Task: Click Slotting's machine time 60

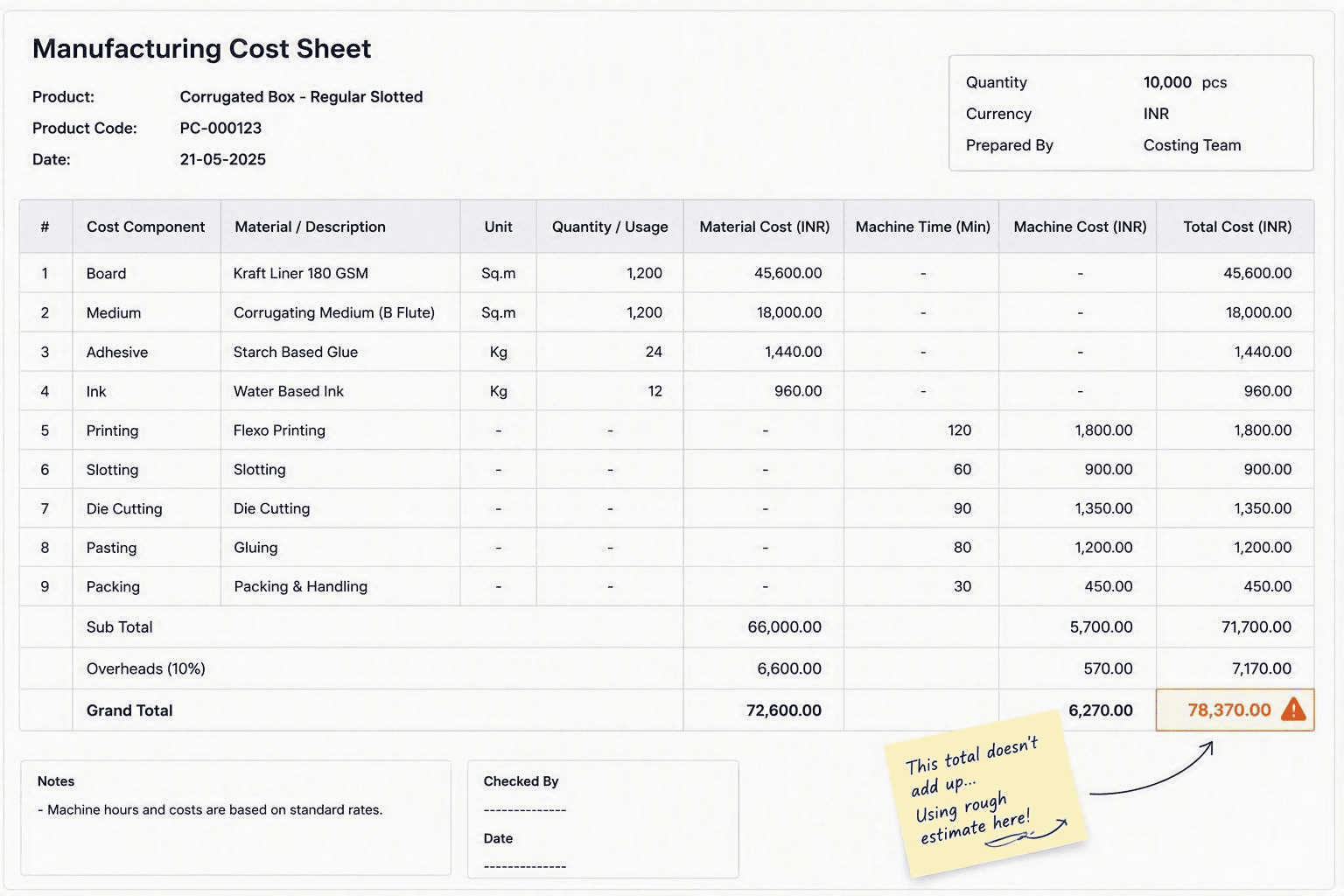Action: click(x=962, y=470)
